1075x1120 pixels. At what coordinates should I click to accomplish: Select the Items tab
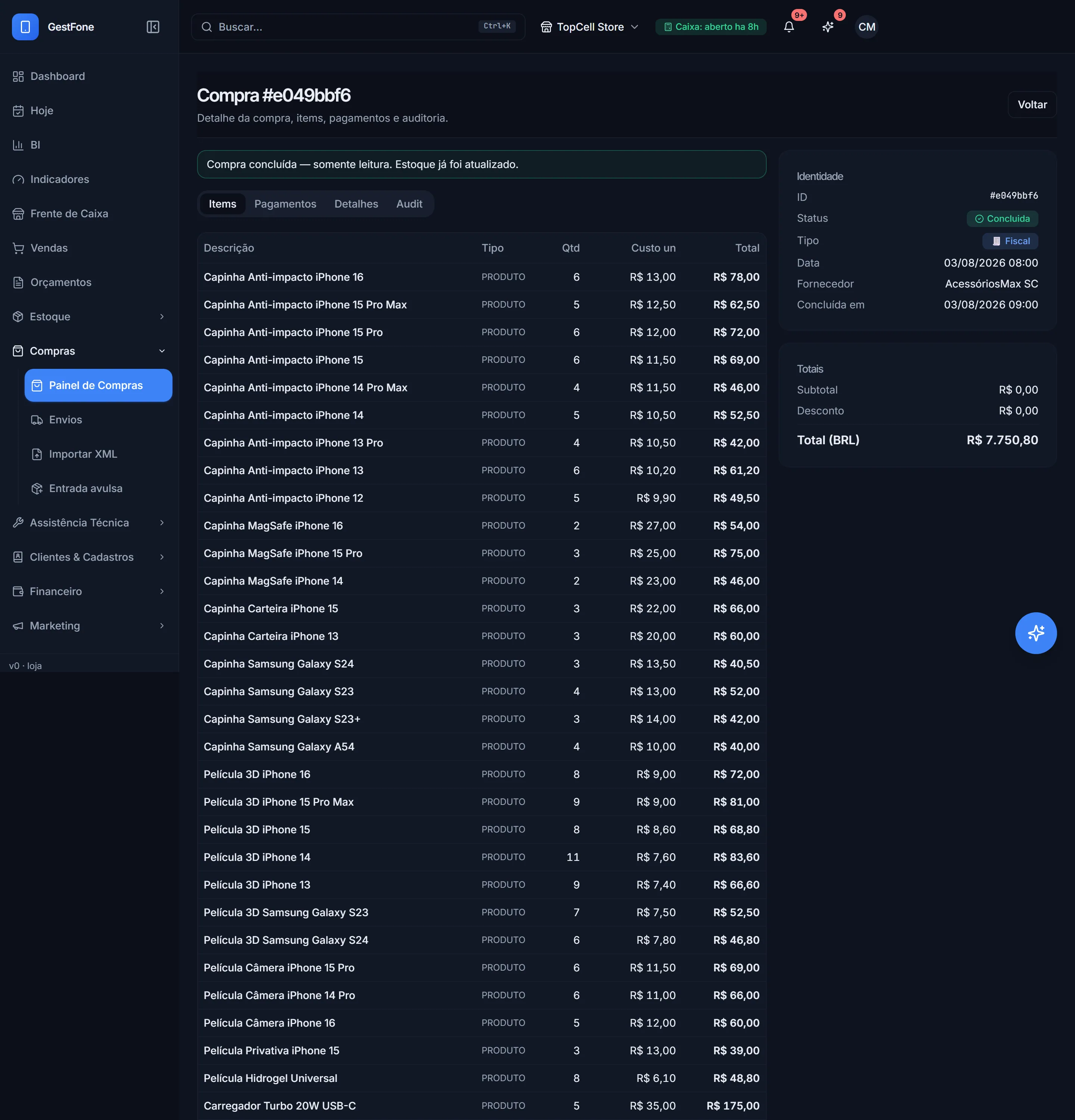(x=222, y=204)
